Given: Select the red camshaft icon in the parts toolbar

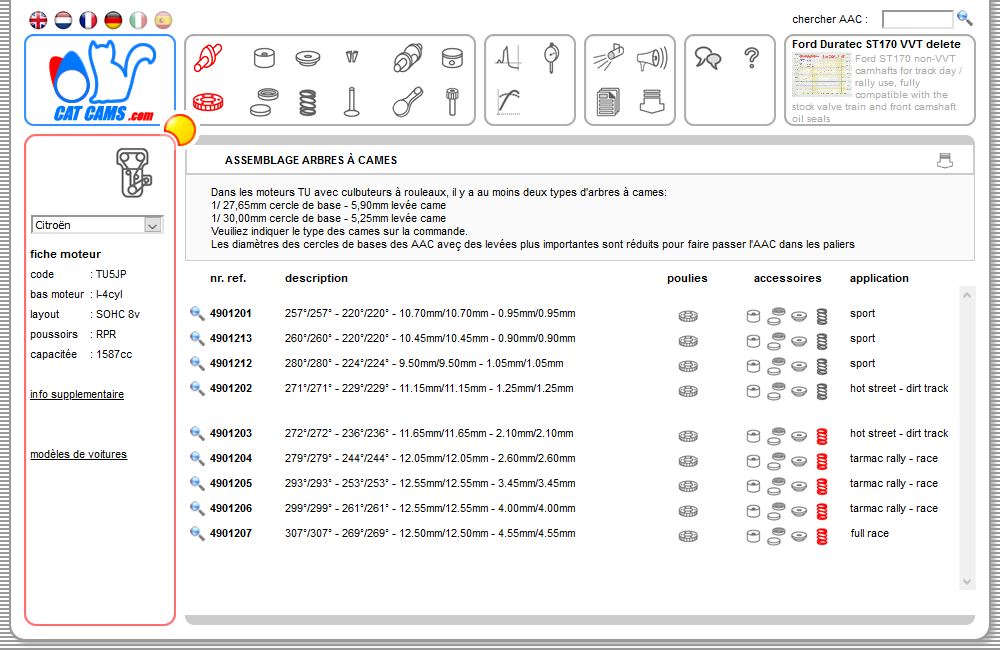Looking at the screenshot, I should (208, 59).
